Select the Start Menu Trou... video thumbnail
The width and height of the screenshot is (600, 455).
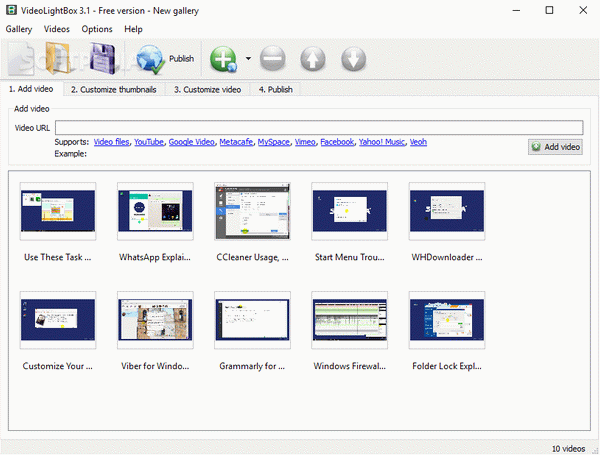(349, 211)
